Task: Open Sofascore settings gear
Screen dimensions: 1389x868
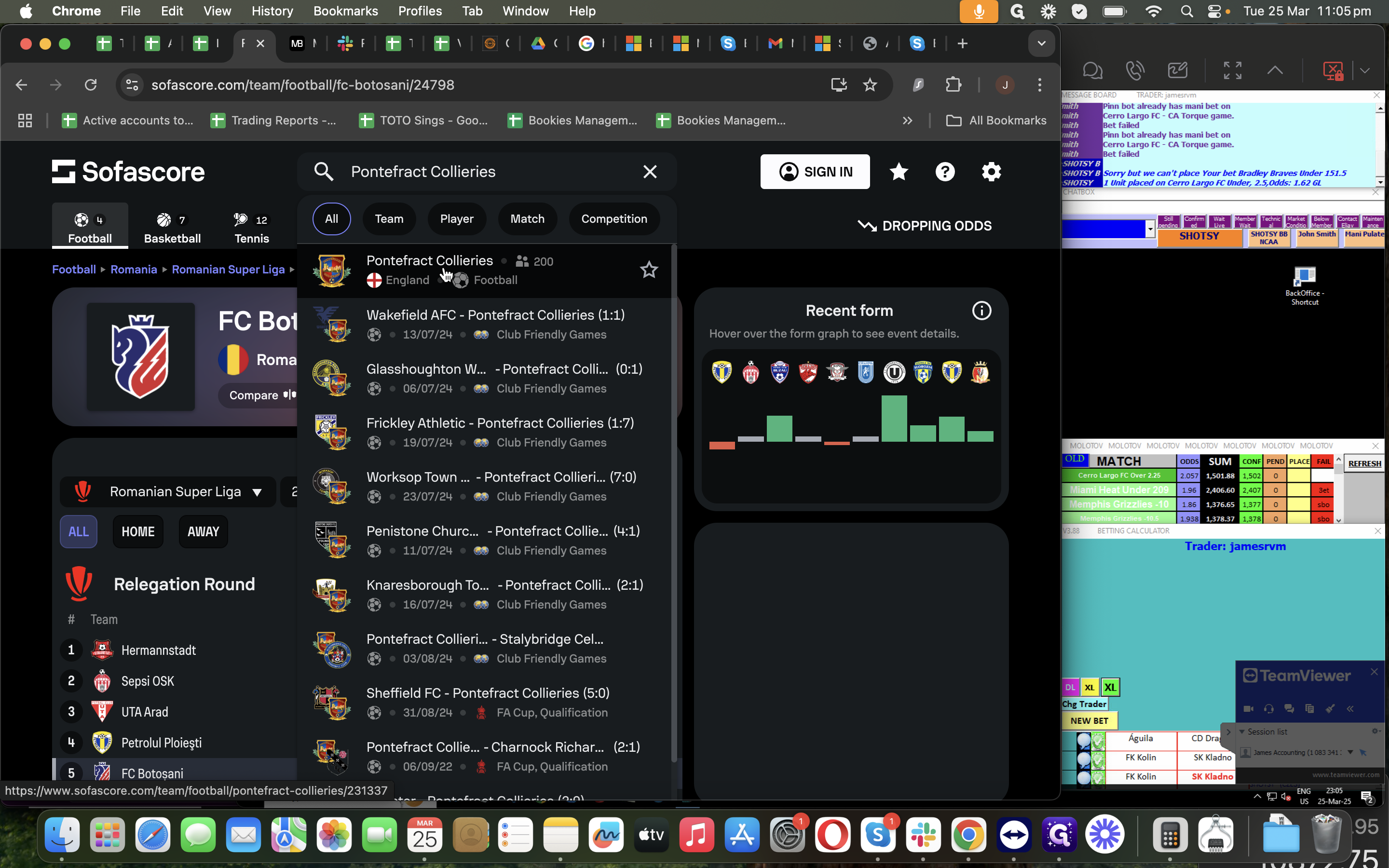Action: [991, 172]
